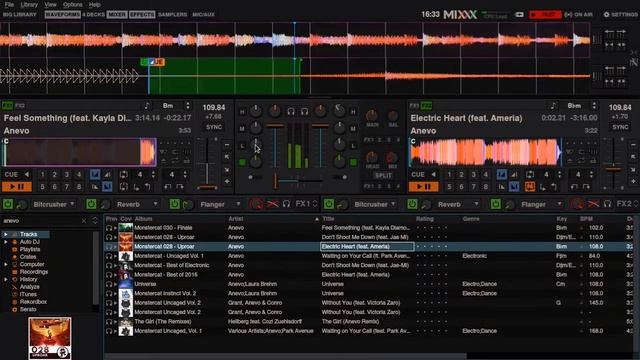Viewport: 640px width, 360px height.
Task: Click FX2 headphone monitoring icon in effects row
Action: click(x=607, y=204)
